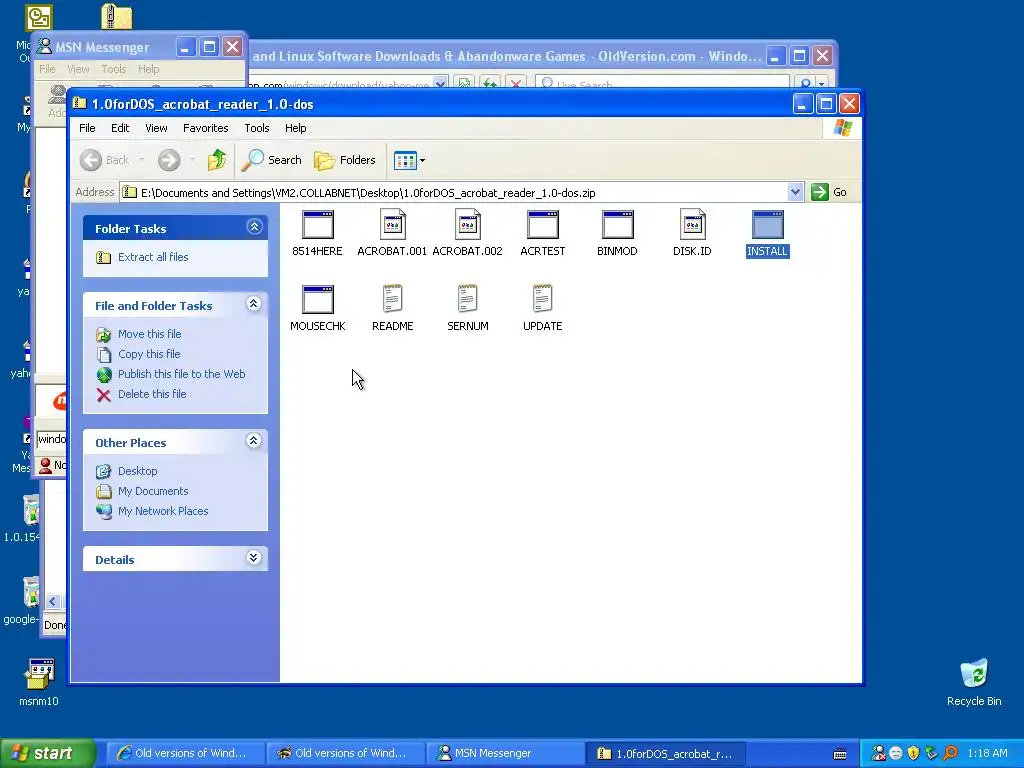This screenshot has width=1024, height=768.
Task: Open the File menu
Action: pos(87,128)
